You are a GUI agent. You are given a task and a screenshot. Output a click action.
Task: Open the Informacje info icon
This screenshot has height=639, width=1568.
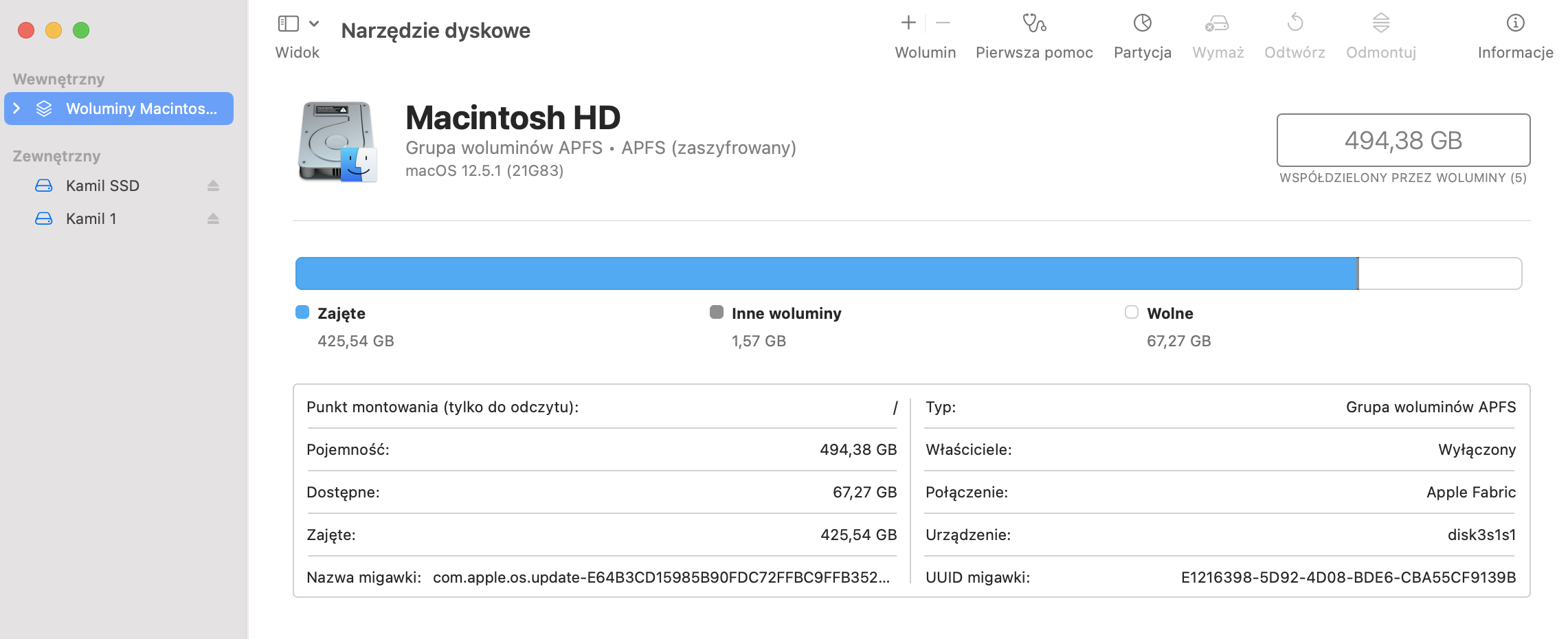coord(1515,23)
